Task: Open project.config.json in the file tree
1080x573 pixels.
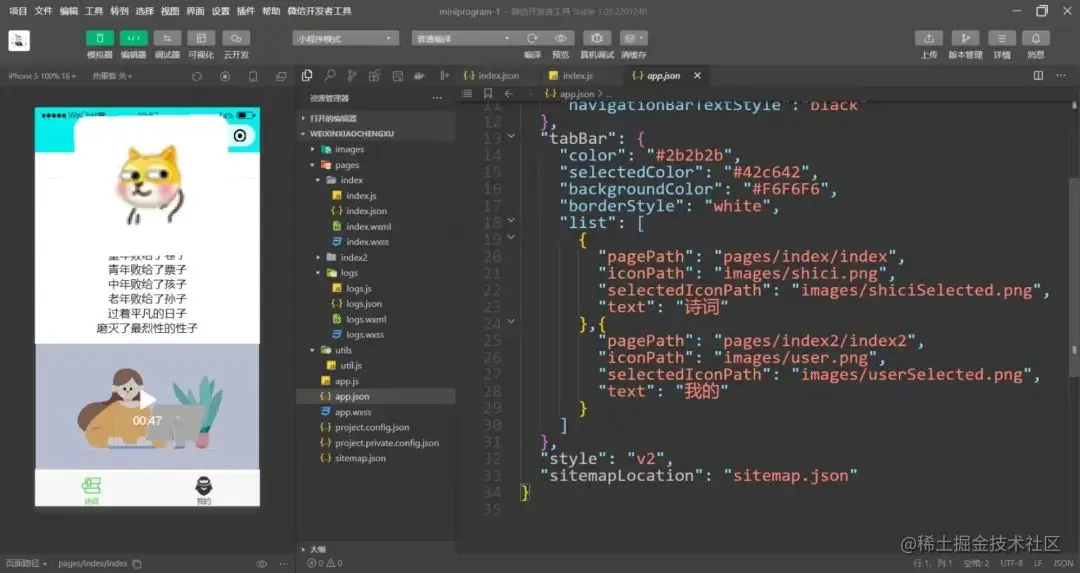Action: [x=372, y=428]
